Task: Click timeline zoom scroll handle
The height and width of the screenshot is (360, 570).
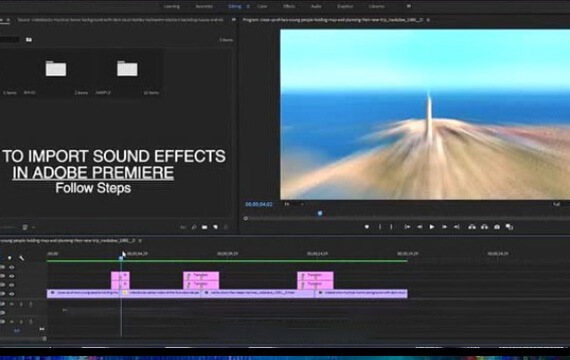Action: coord(44,339)
